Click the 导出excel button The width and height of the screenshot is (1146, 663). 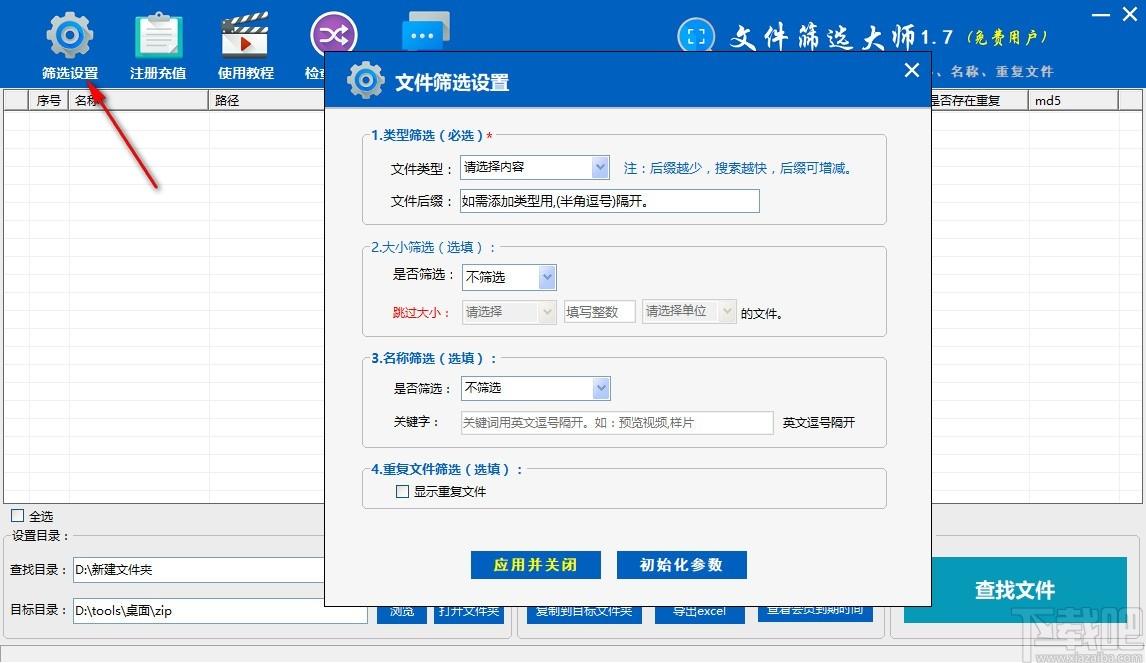point(699,613)
